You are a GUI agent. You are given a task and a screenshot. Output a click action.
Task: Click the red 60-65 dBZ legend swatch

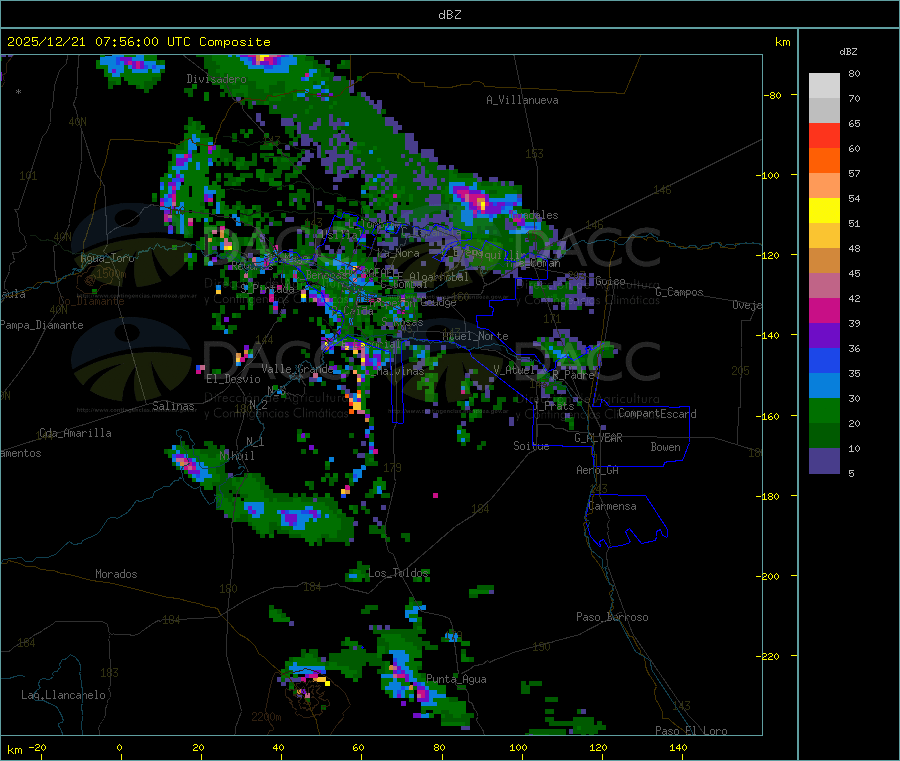tap(824, 135)
